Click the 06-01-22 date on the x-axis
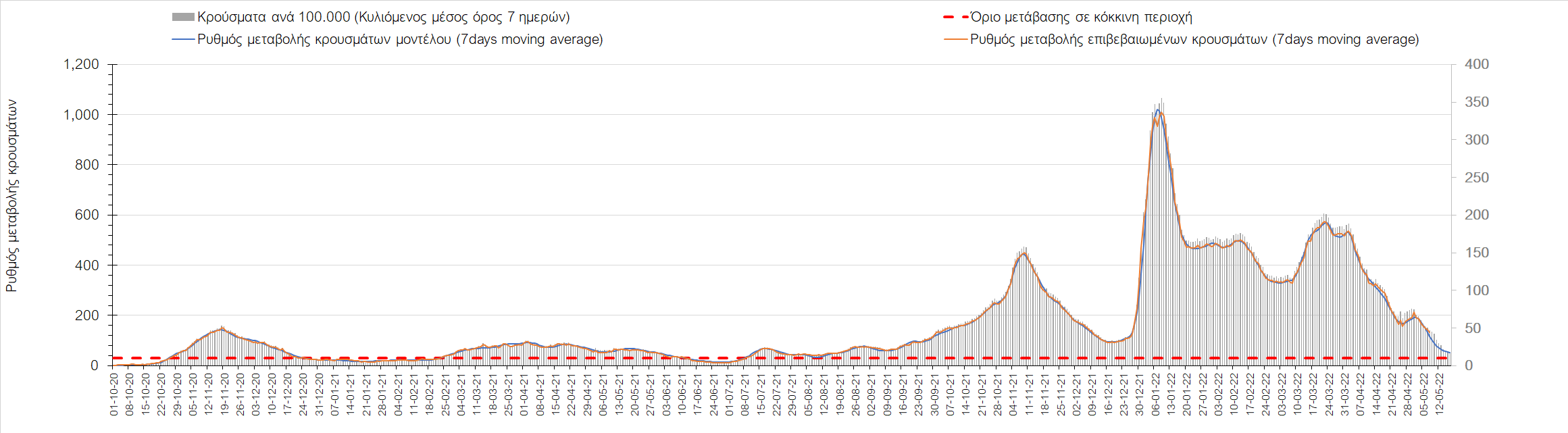 click(1155, 394)
